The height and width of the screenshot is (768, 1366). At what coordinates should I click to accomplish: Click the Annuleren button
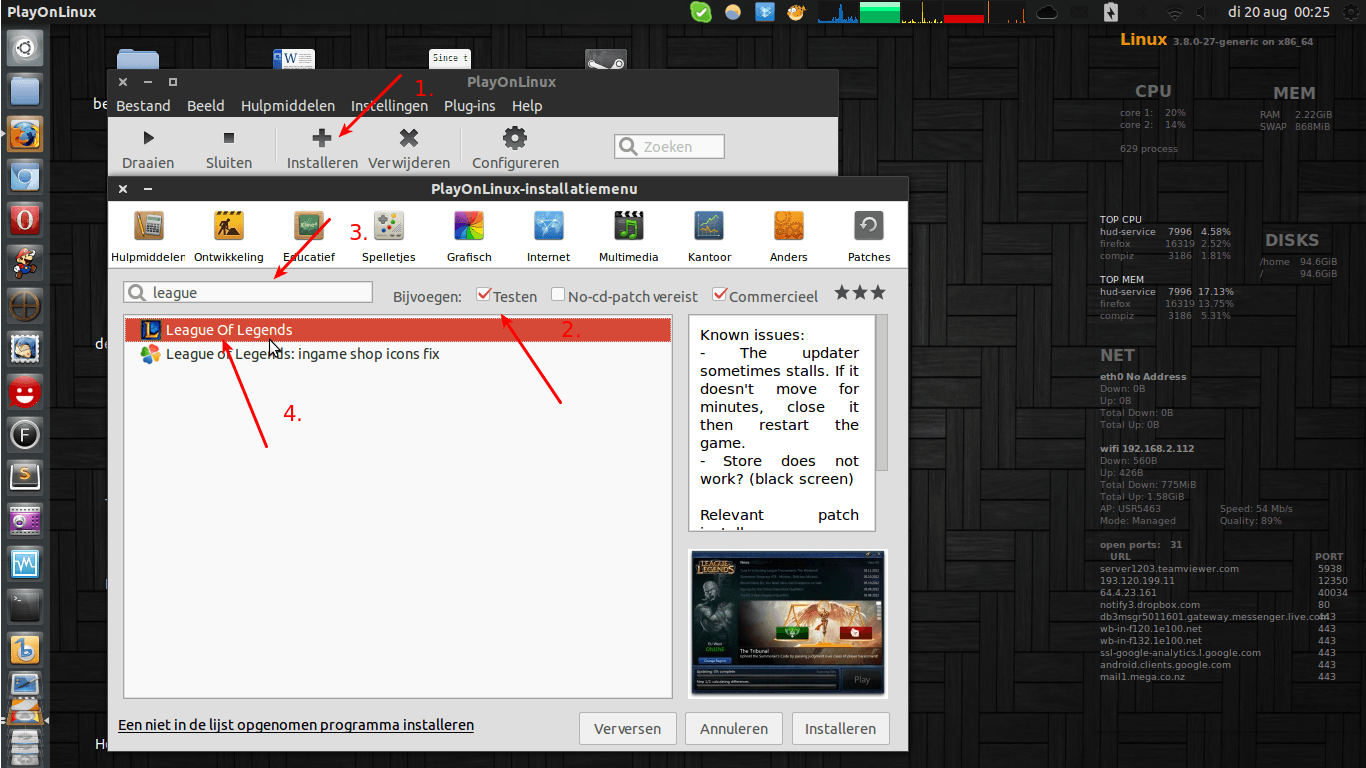(x=734, y=729)
